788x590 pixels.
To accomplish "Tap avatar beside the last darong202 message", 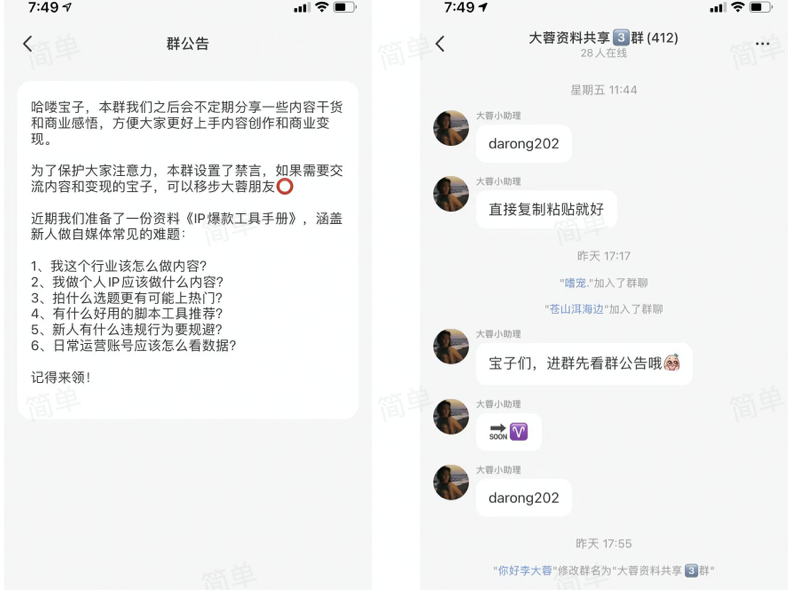I will tap(451, 482).
